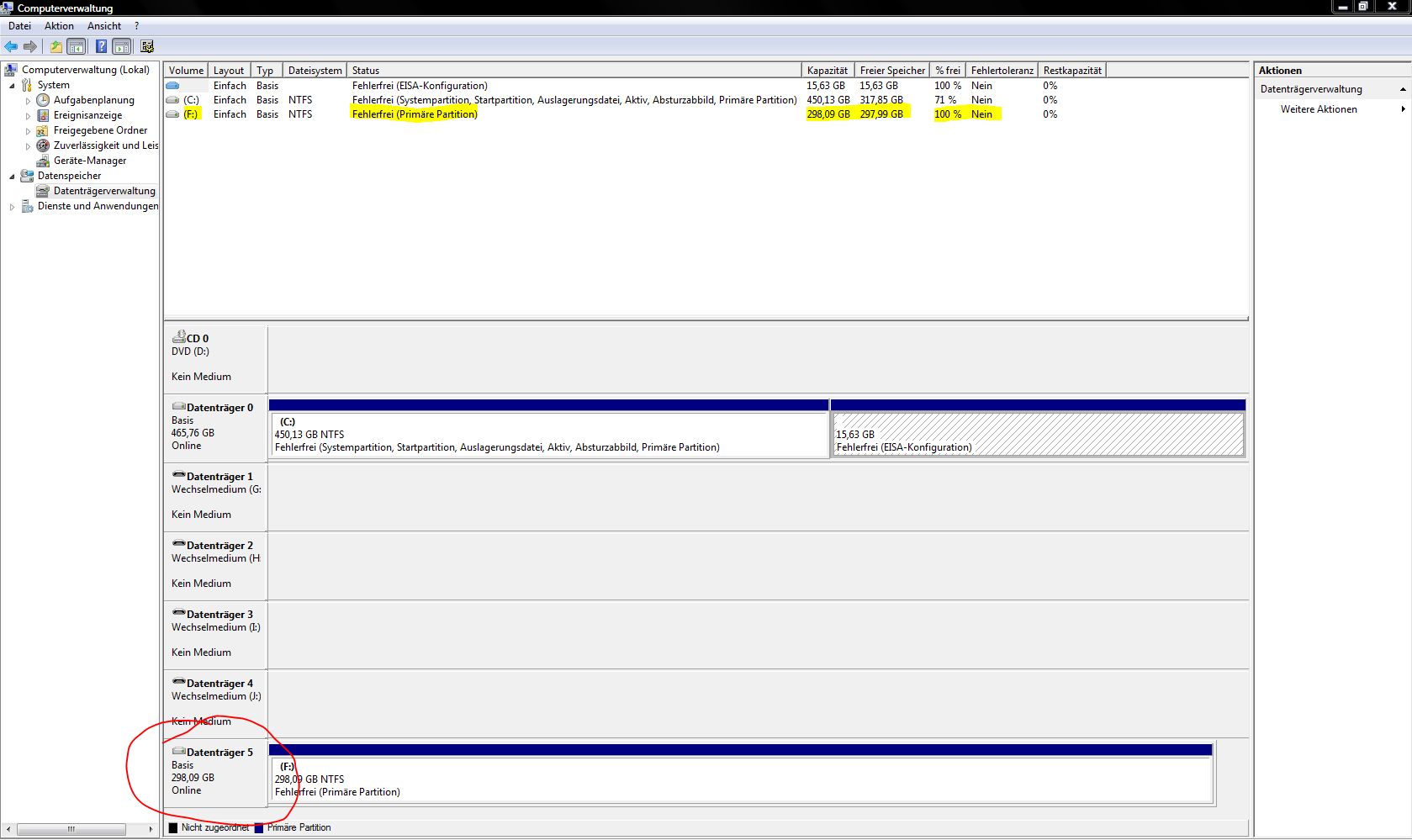Click the Datenträger 3 removable disk icon
Screen dimensions: 1412x840
coord(178,613)
